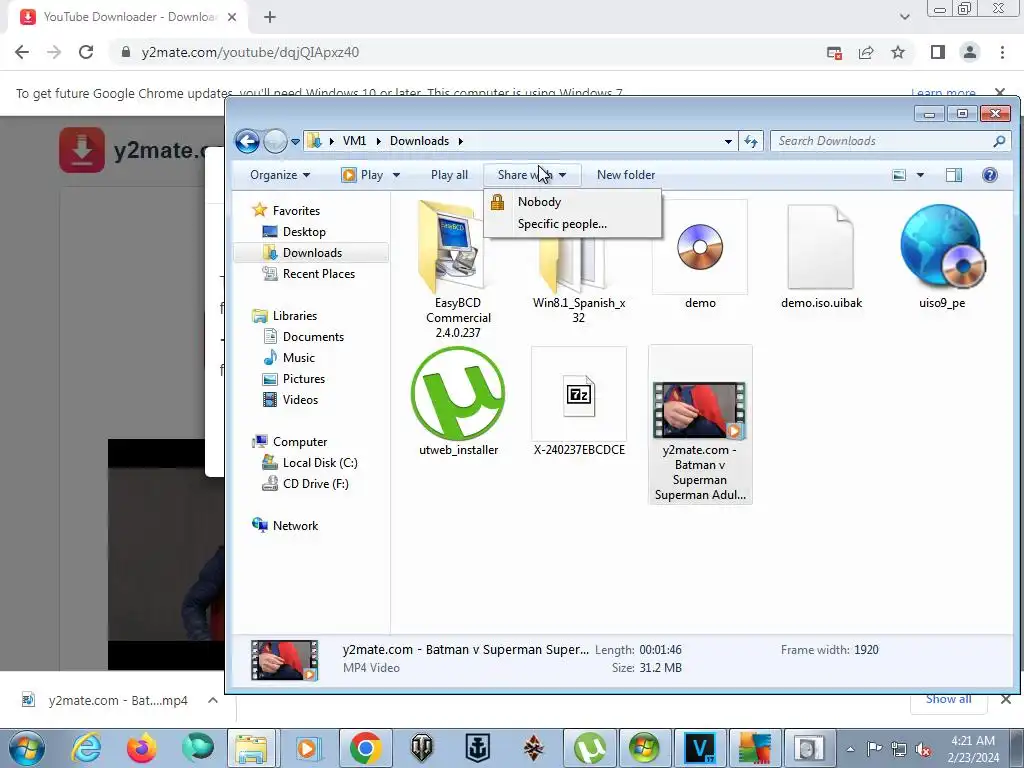This screenshot has height=768, width=1024.
Task: Click Downloads in the address path
Action: (419, 141)
